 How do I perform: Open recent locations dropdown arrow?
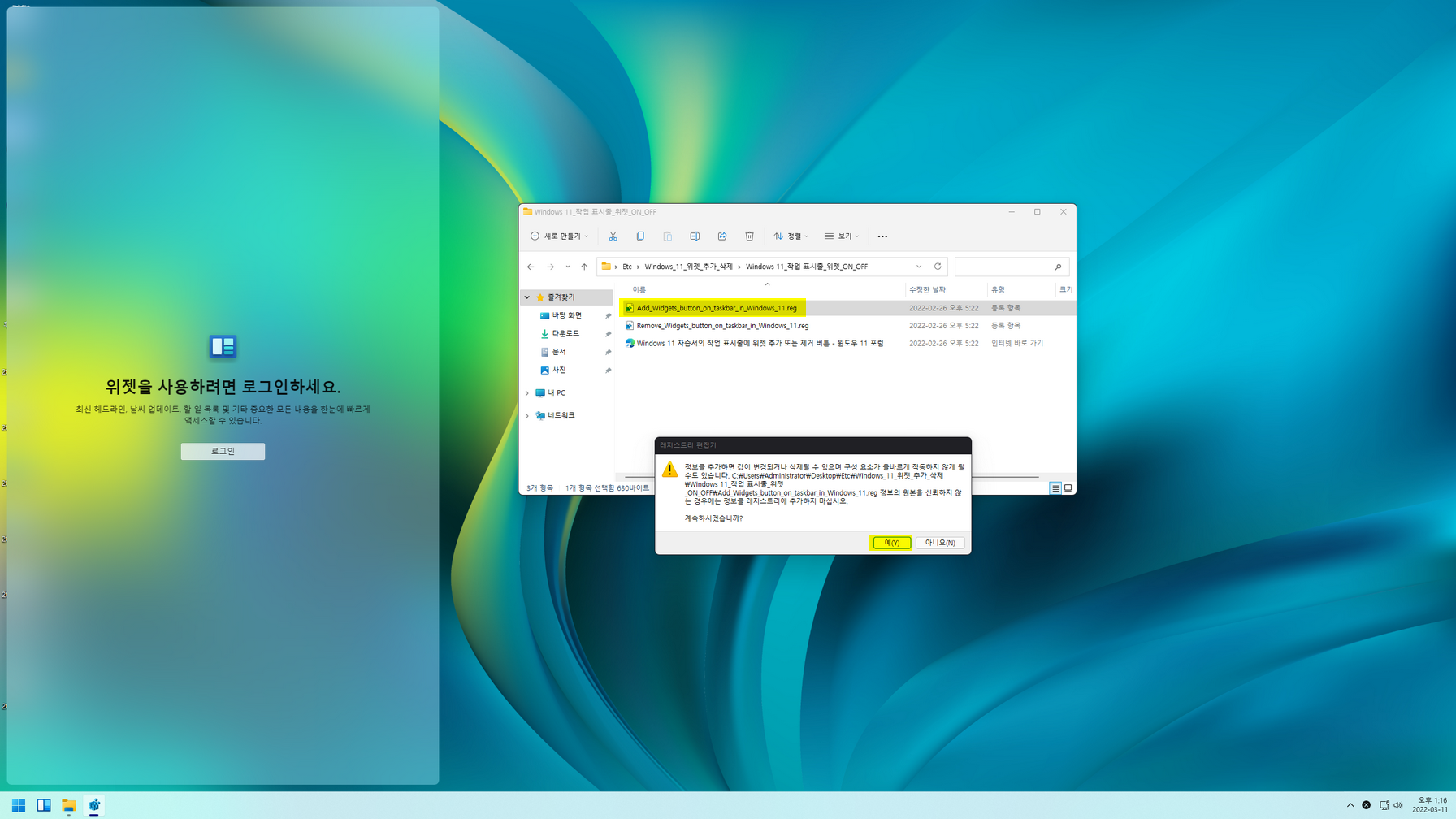pyautogui.click(x=567, y=266)
